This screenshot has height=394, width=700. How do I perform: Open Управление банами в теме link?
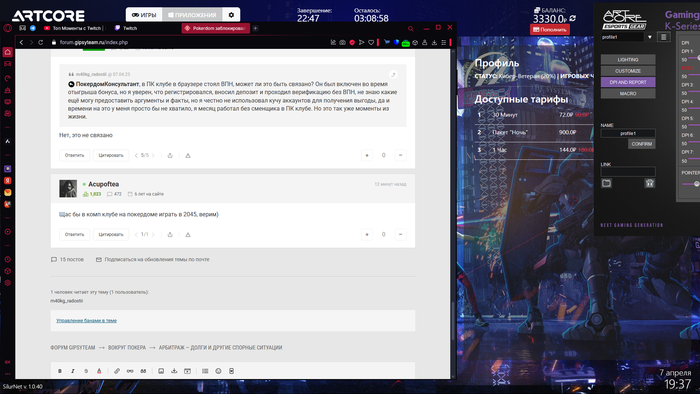tap(86, 320)
